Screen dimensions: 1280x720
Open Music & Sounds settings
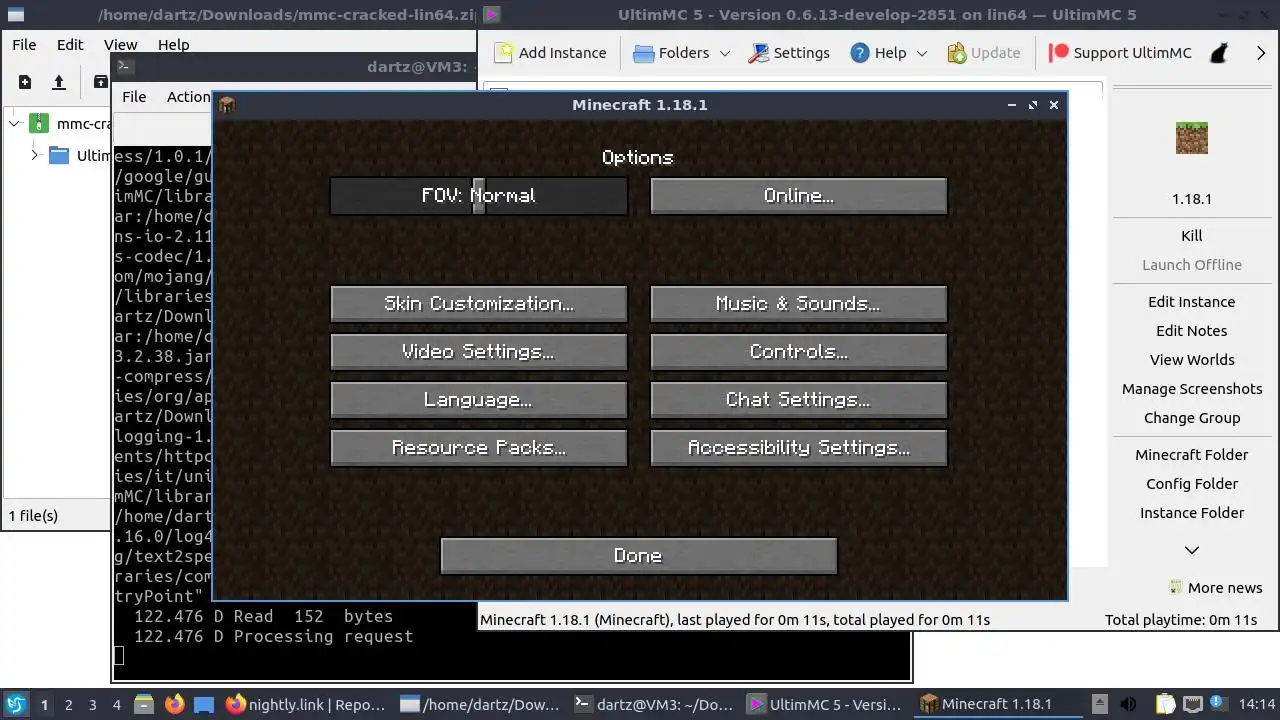tap(799, 304)
